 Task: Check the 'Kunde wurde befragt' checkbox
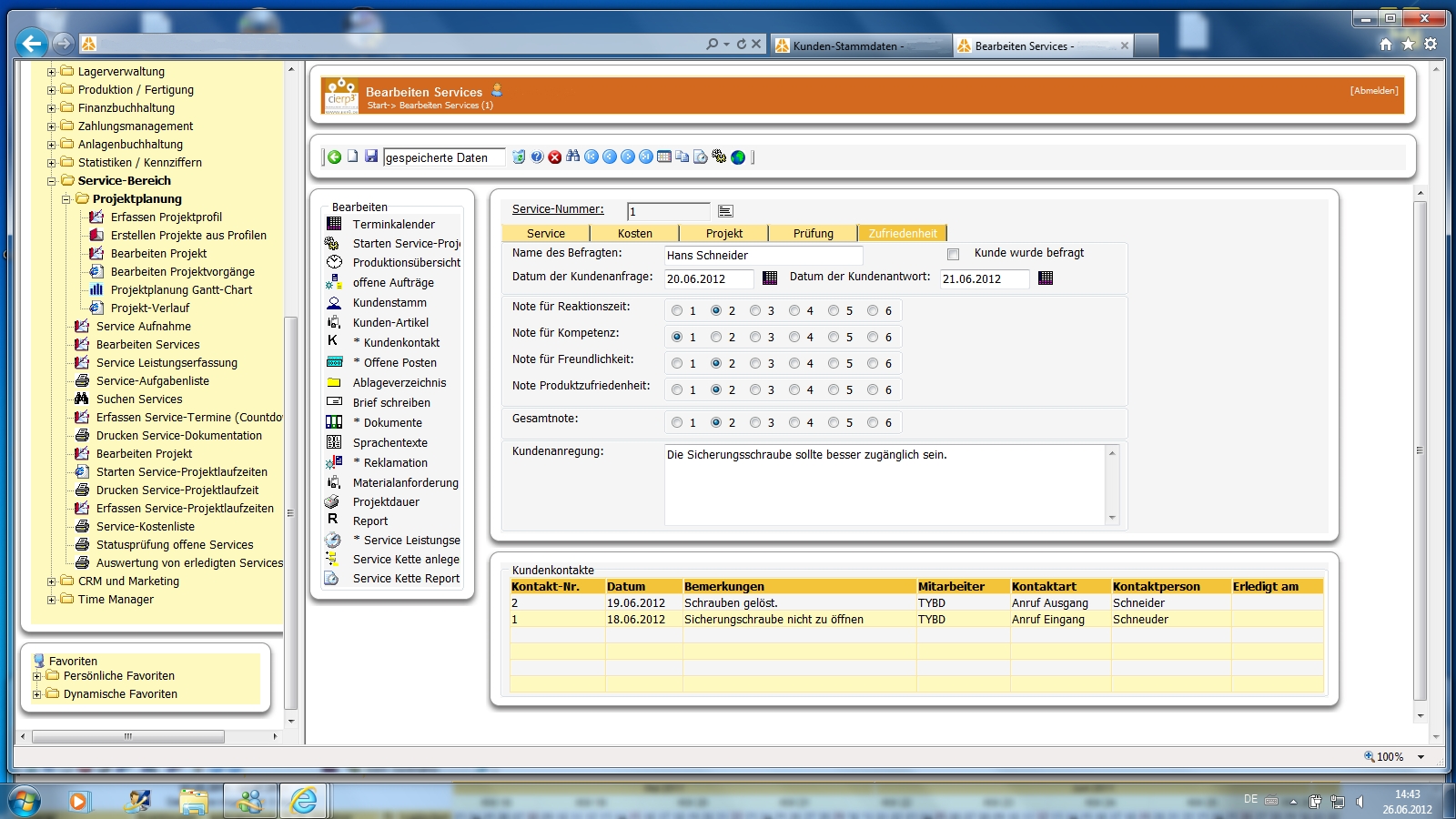pos(953,254)
